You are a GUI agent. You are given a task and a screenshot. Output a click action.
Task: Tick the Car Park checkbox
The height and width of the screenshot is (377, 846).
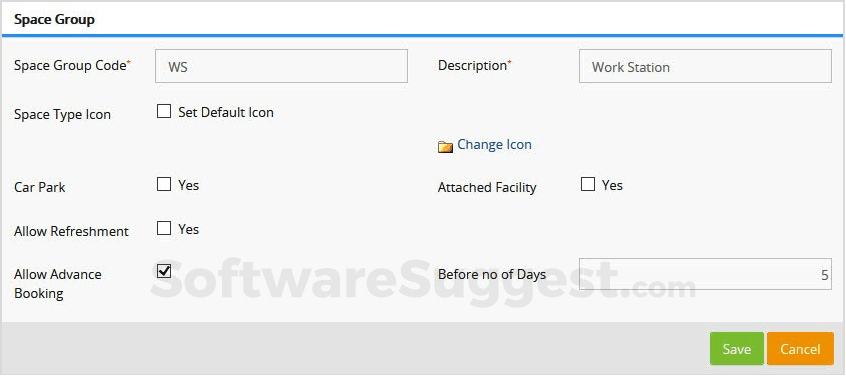tap(164, 184)
